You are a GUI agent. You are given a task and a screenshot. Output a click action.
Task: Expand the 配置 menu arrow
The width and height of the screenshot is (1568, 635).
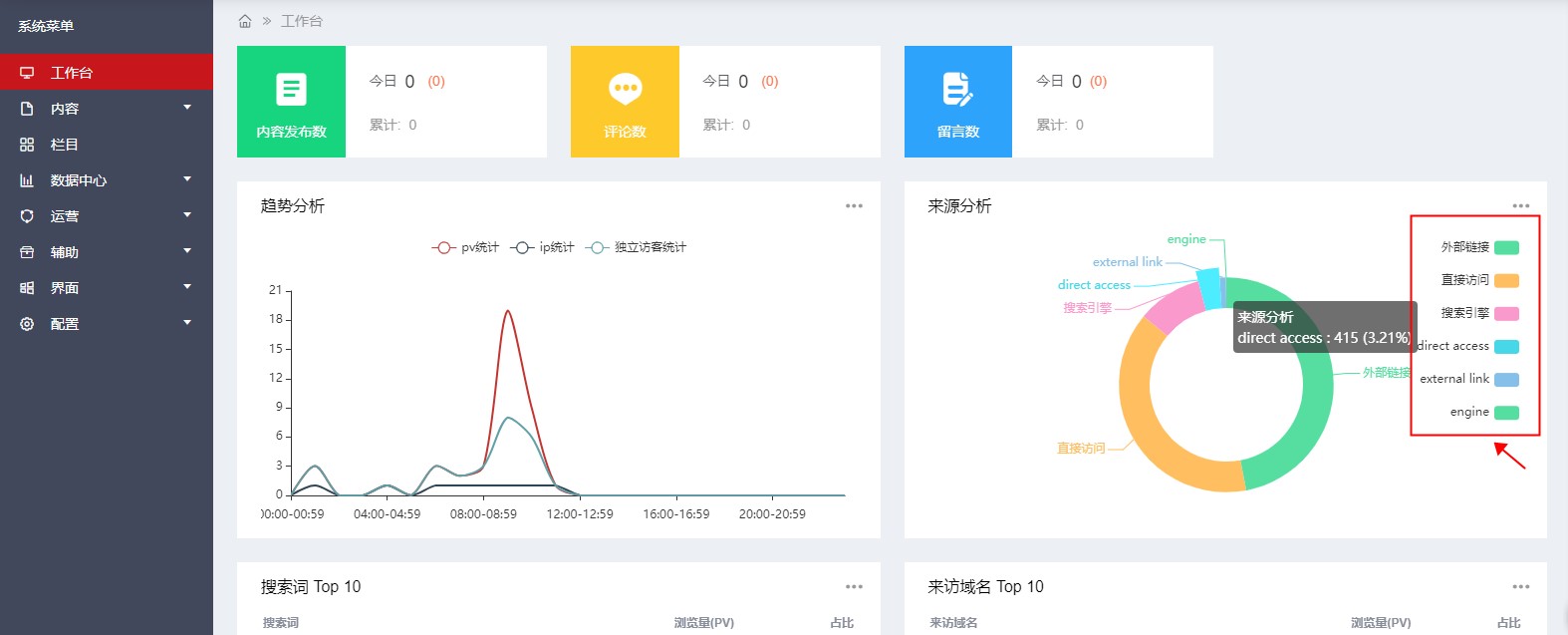coord(187,323)
